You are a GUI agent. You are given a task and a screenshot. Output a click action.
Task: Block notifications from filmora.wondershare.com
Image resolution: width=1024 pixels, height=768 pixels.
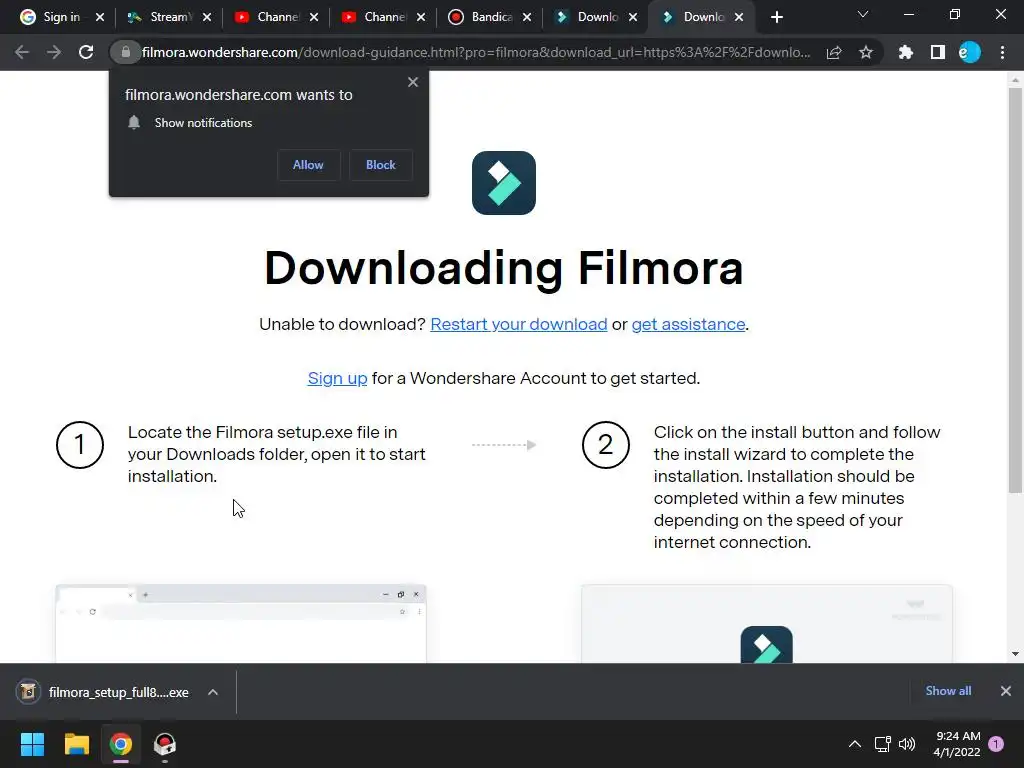381,165
